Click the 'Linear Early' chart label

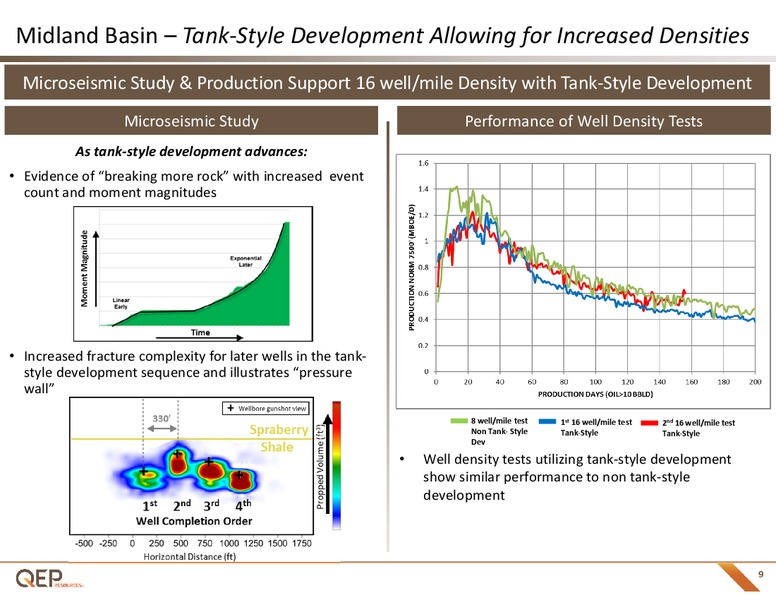point(121,303)
